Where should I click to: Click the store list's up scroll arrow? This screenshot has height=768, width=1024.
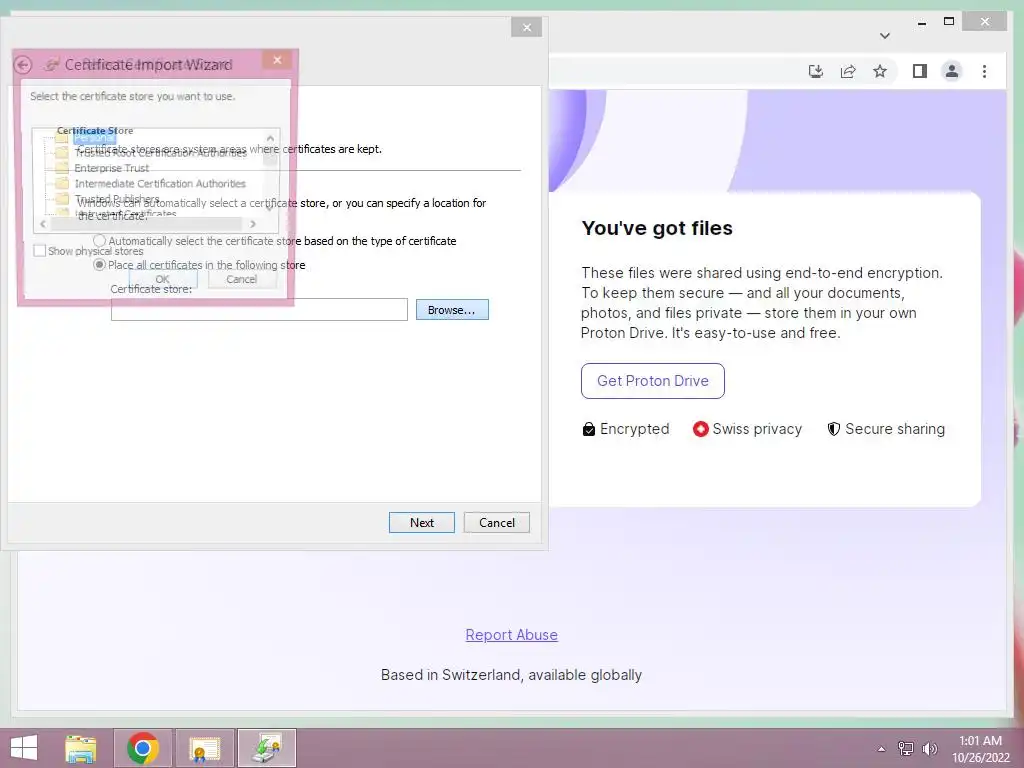[x=270, y=138]
